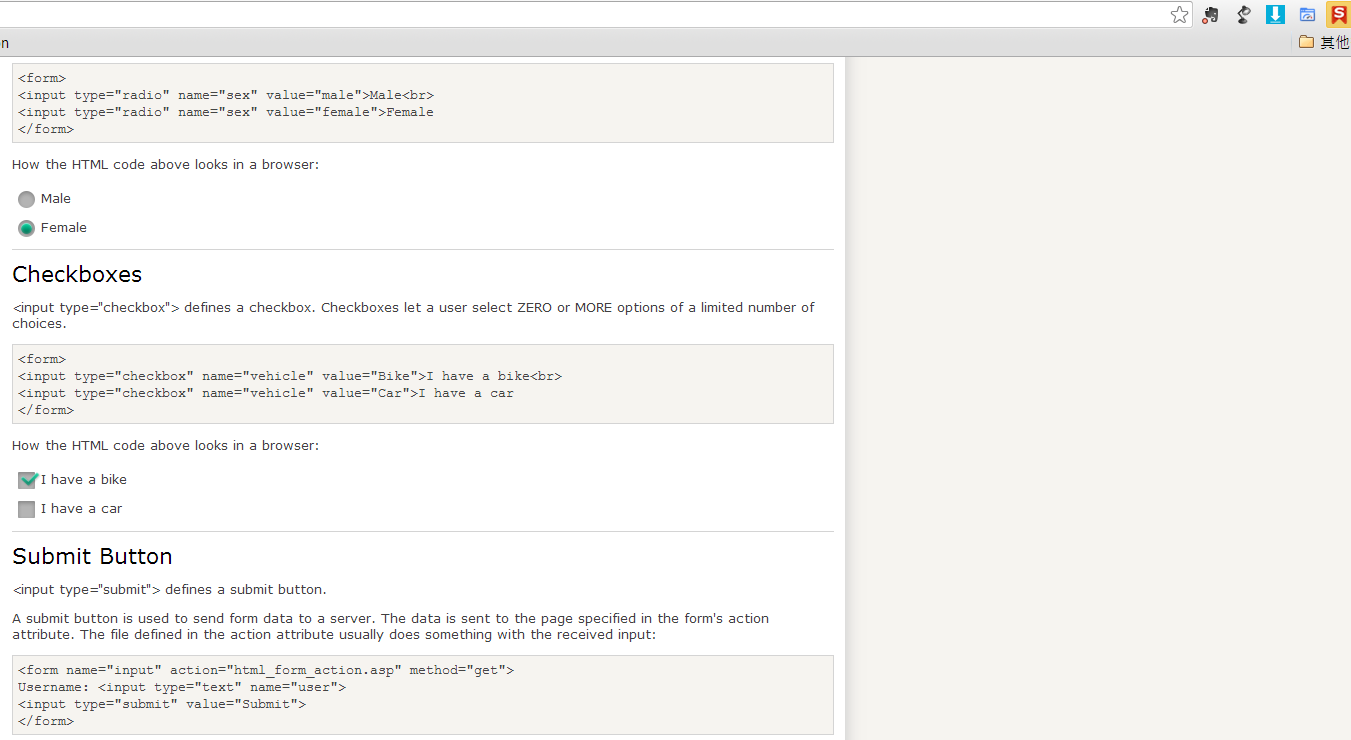Click the code line containing value="male"

(226, 95)
